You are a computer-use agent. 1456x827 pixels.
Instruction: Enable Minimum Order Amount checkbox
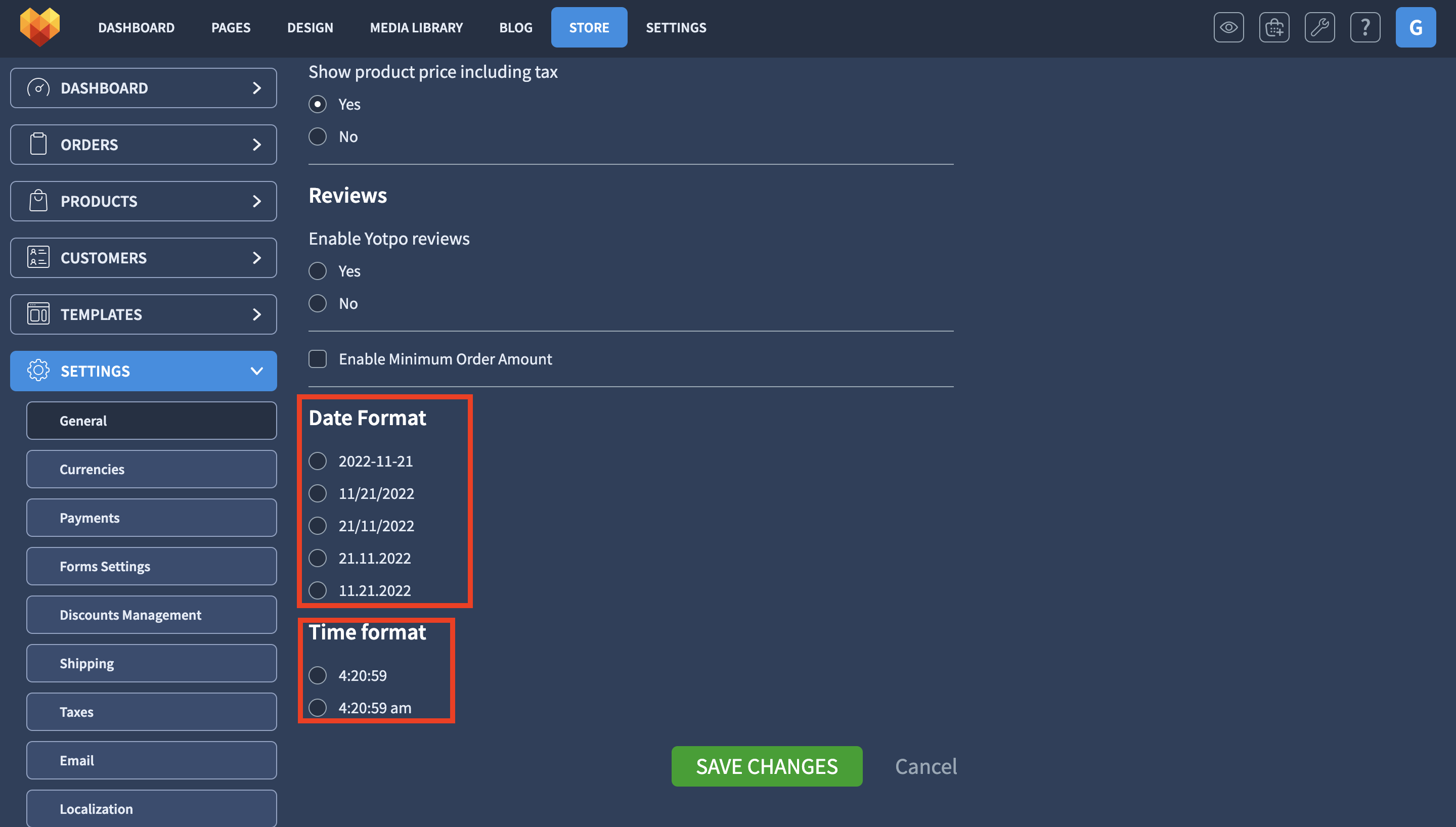tap(317, 359)
